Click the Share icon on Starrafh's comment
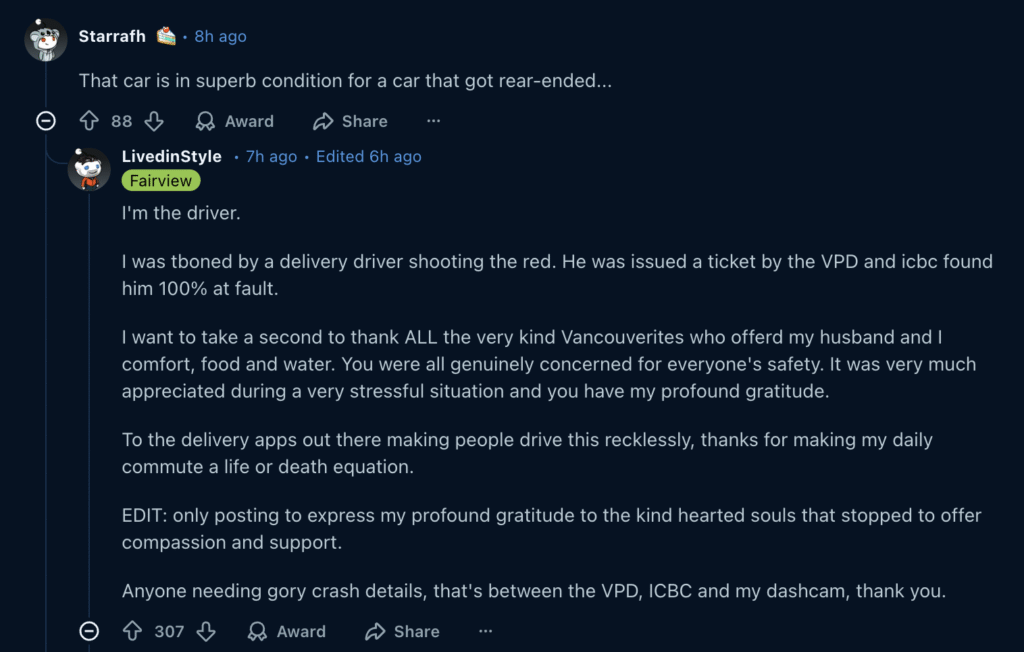The image size is (1024, 652). [x=322, y=121]
